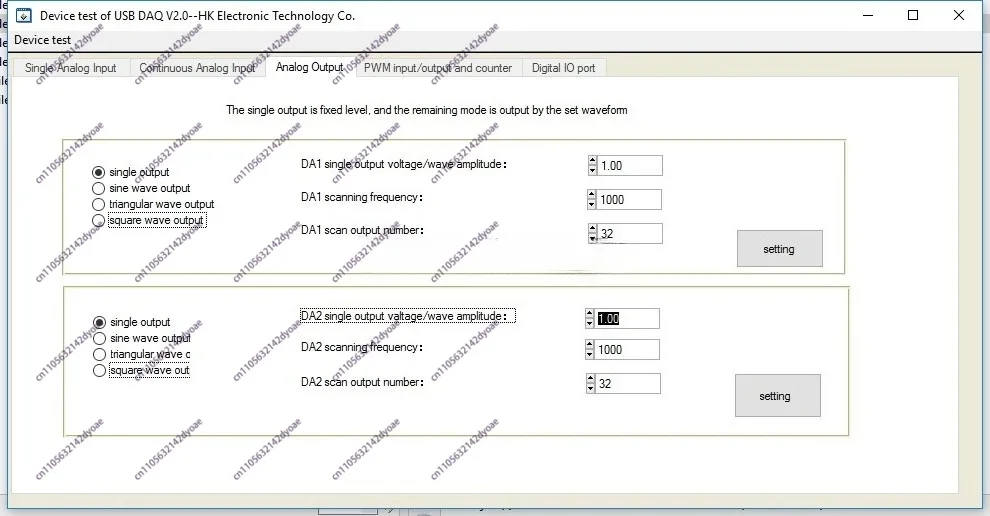990x516 pixels.
Task: Increase DA2 scanning frequency spinner
Action: coord(590,345)
